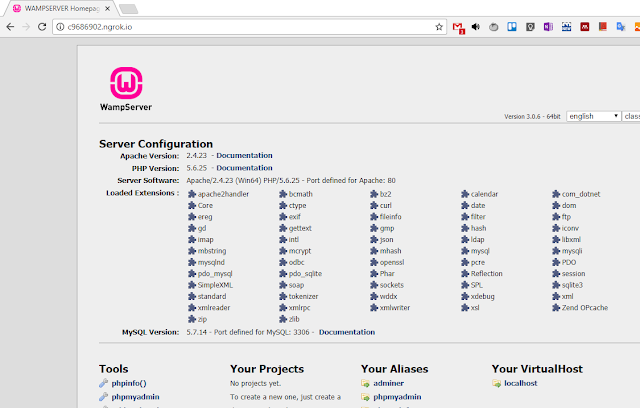Click the 'Server Configuration' heading
Image resolution: width=640 pixels, height=408 pixels.
(x=156, y=144)
